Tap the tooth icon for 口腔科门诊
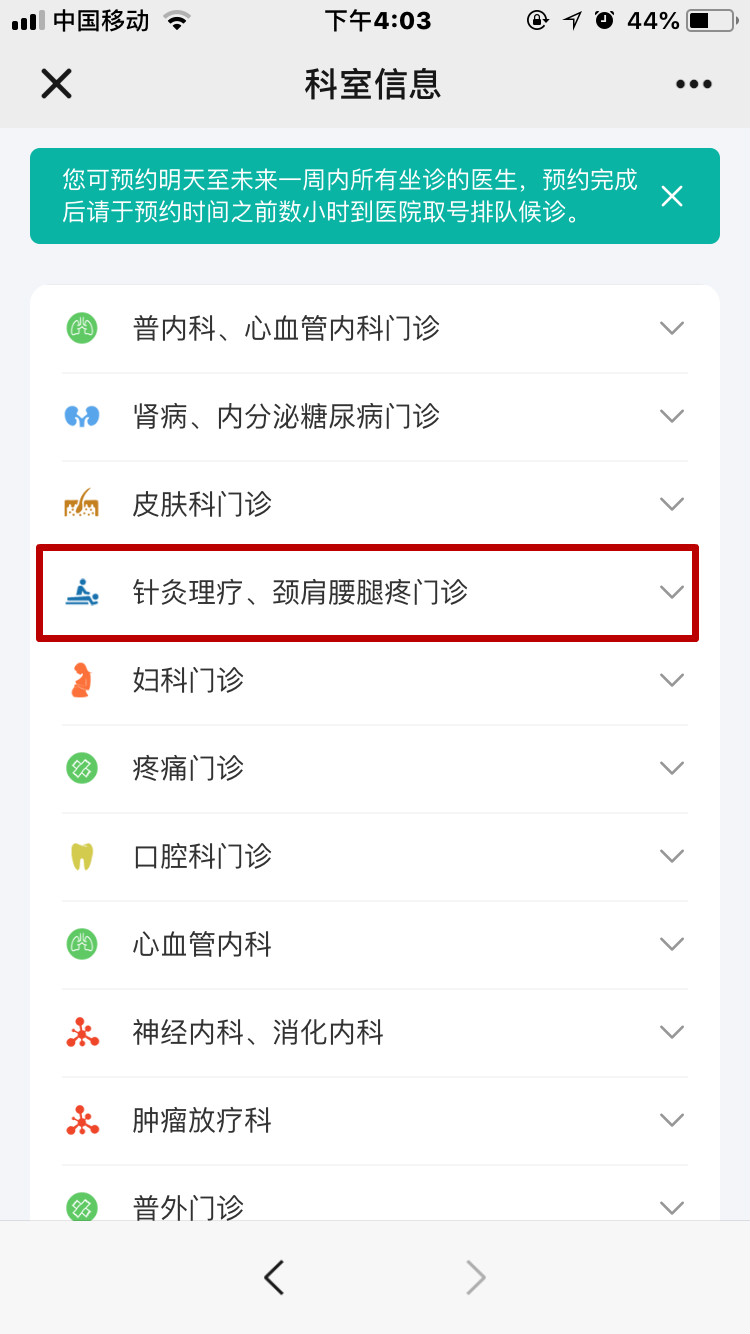 [82, 856]
